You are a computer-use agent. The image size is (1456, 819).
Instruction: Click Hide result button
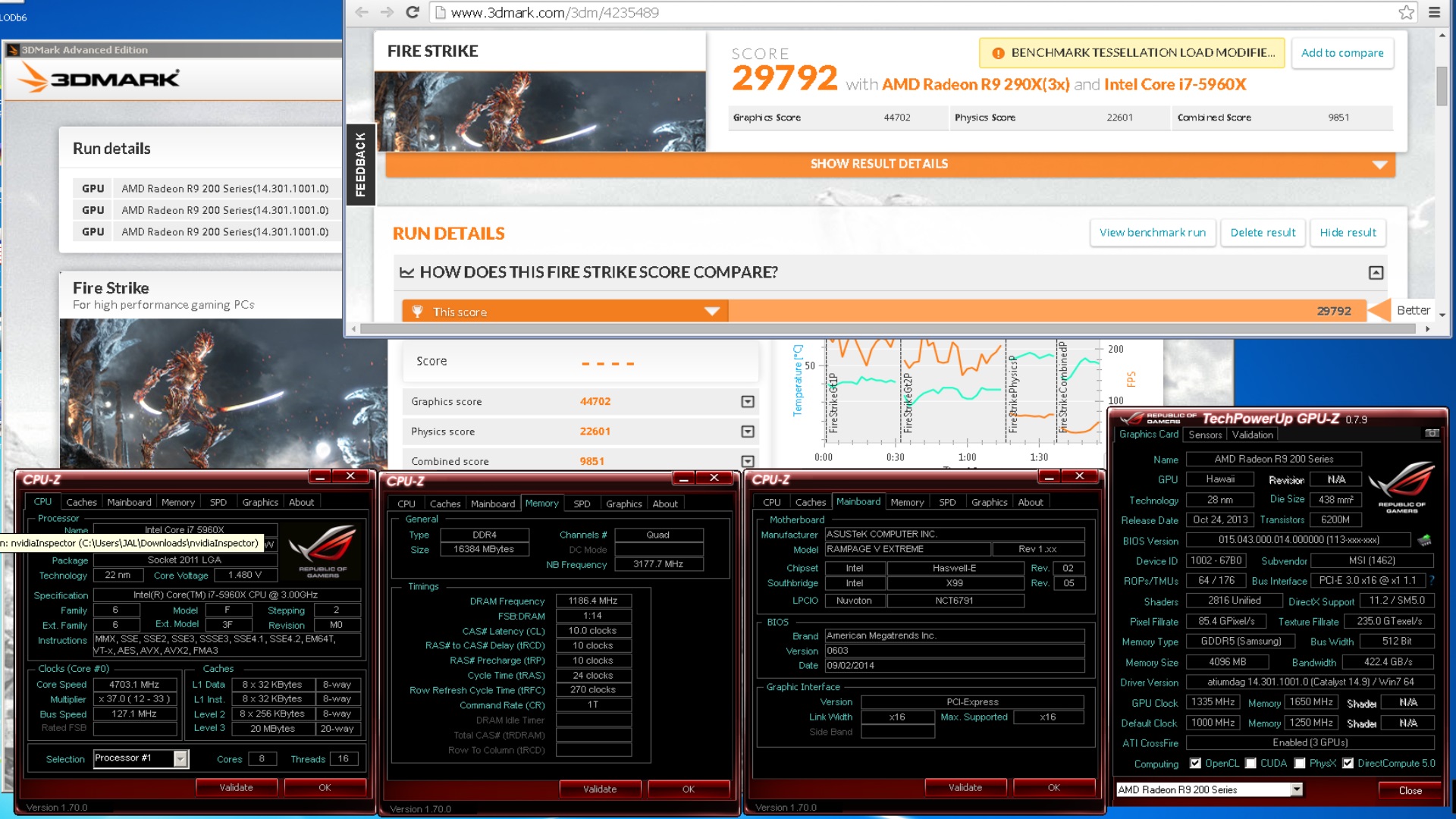[1348, 233]
